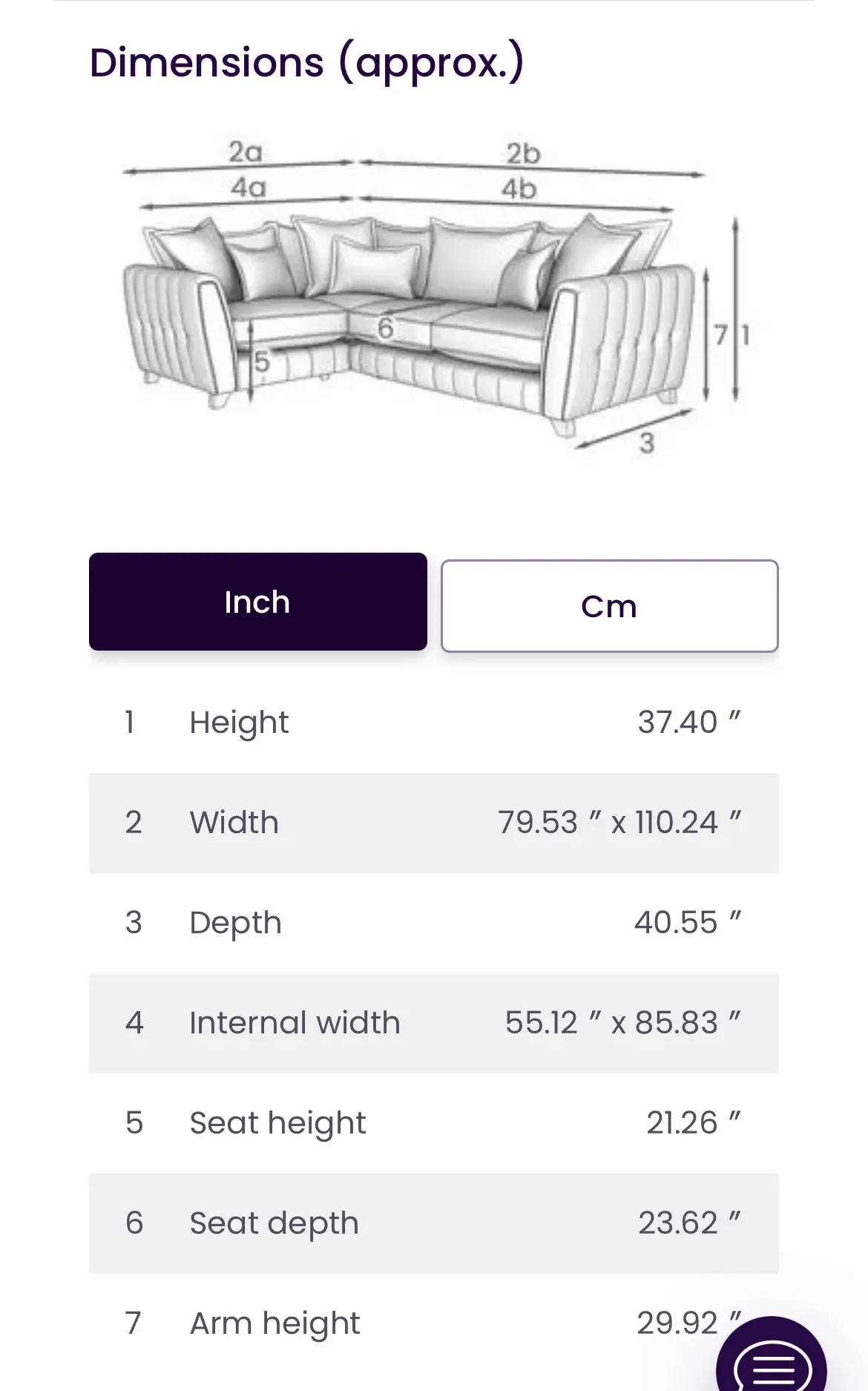Click the 4b label on diagram

pos(519,189)
